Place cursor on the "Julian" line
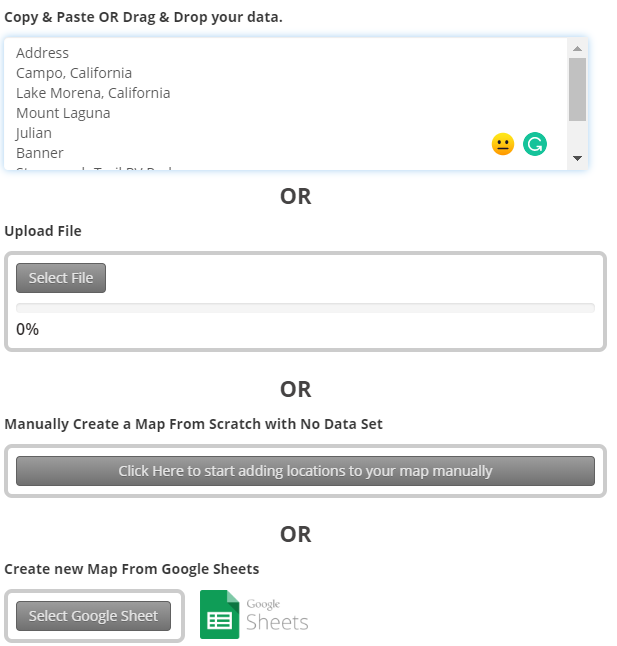The width and height of the screenshot is (617, 646). [34, 133]
